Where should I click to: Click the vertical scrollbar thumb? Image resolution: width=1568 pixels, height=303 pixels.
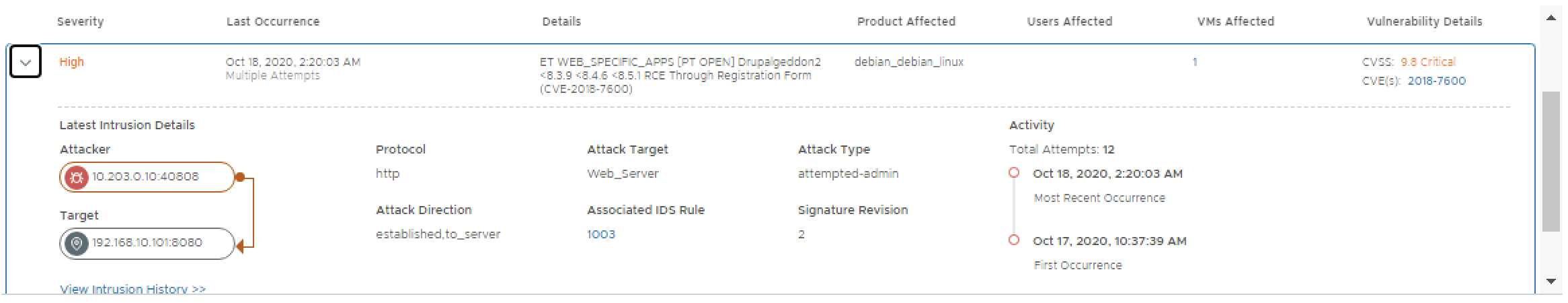1551,162
